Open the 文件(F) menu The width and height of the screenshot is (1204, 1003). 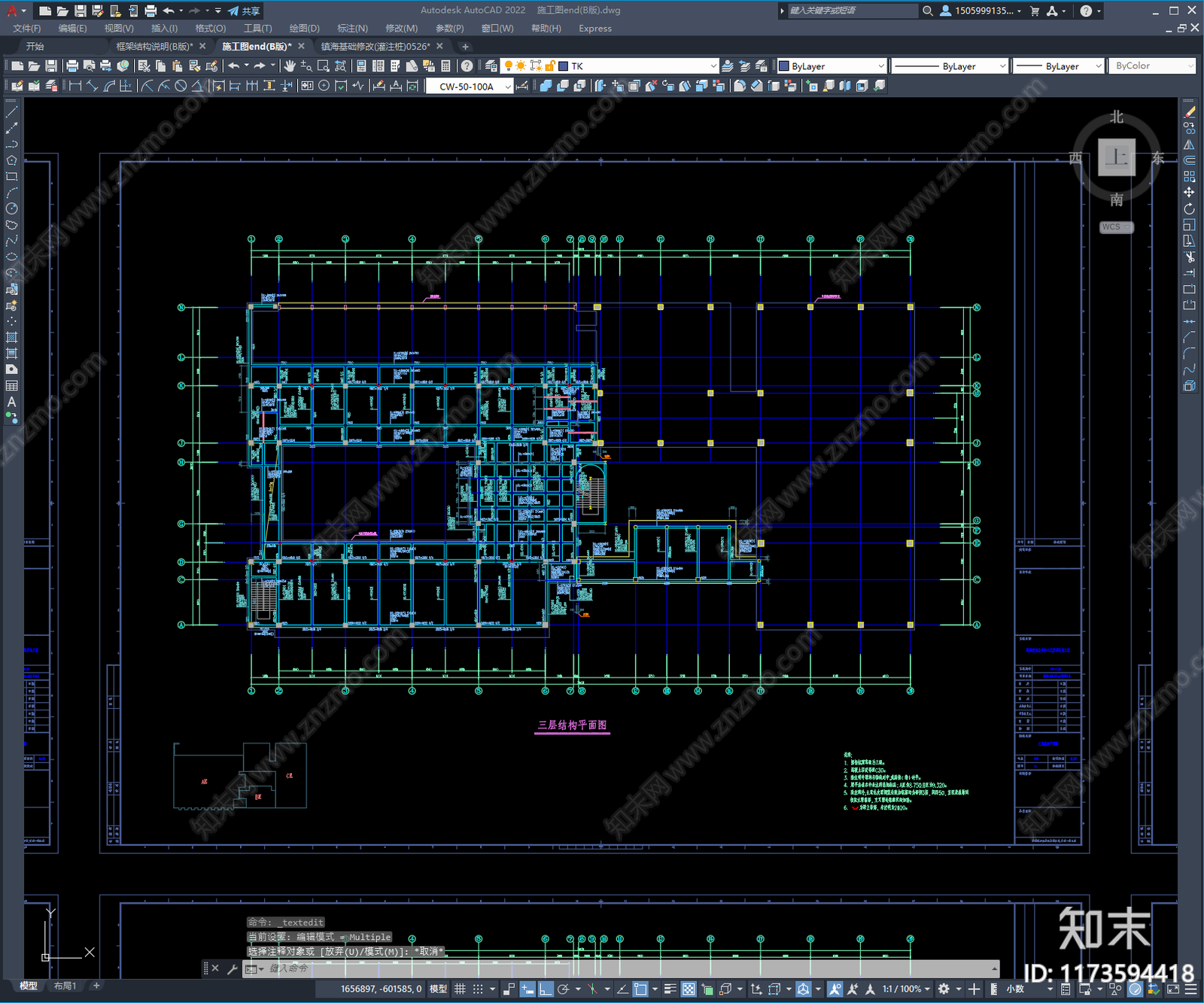[27, 29]
